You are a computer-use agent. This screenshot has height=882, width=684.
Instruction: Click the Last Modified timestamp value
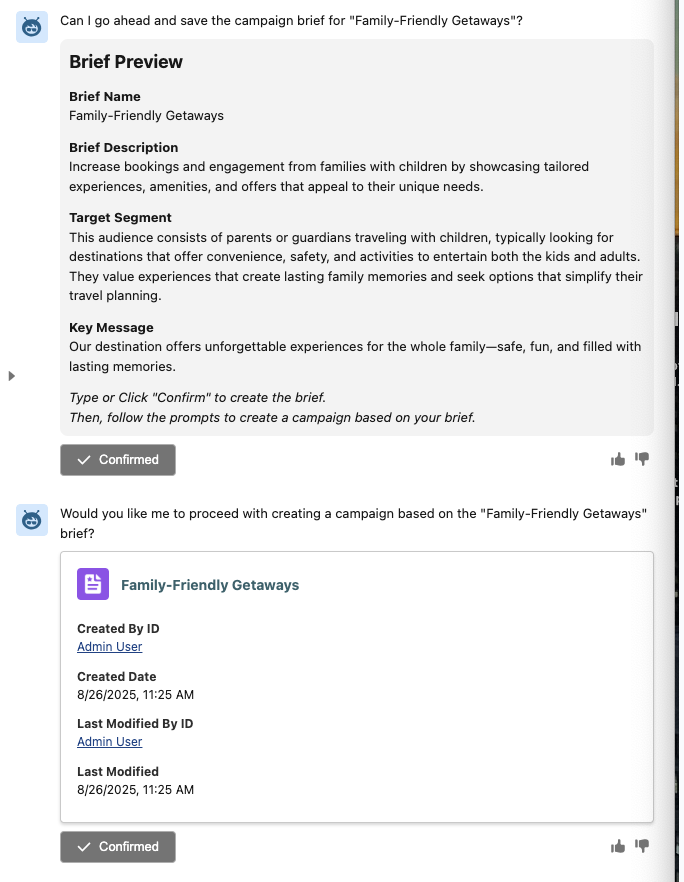pyautogui.click(x=135, y=789)
